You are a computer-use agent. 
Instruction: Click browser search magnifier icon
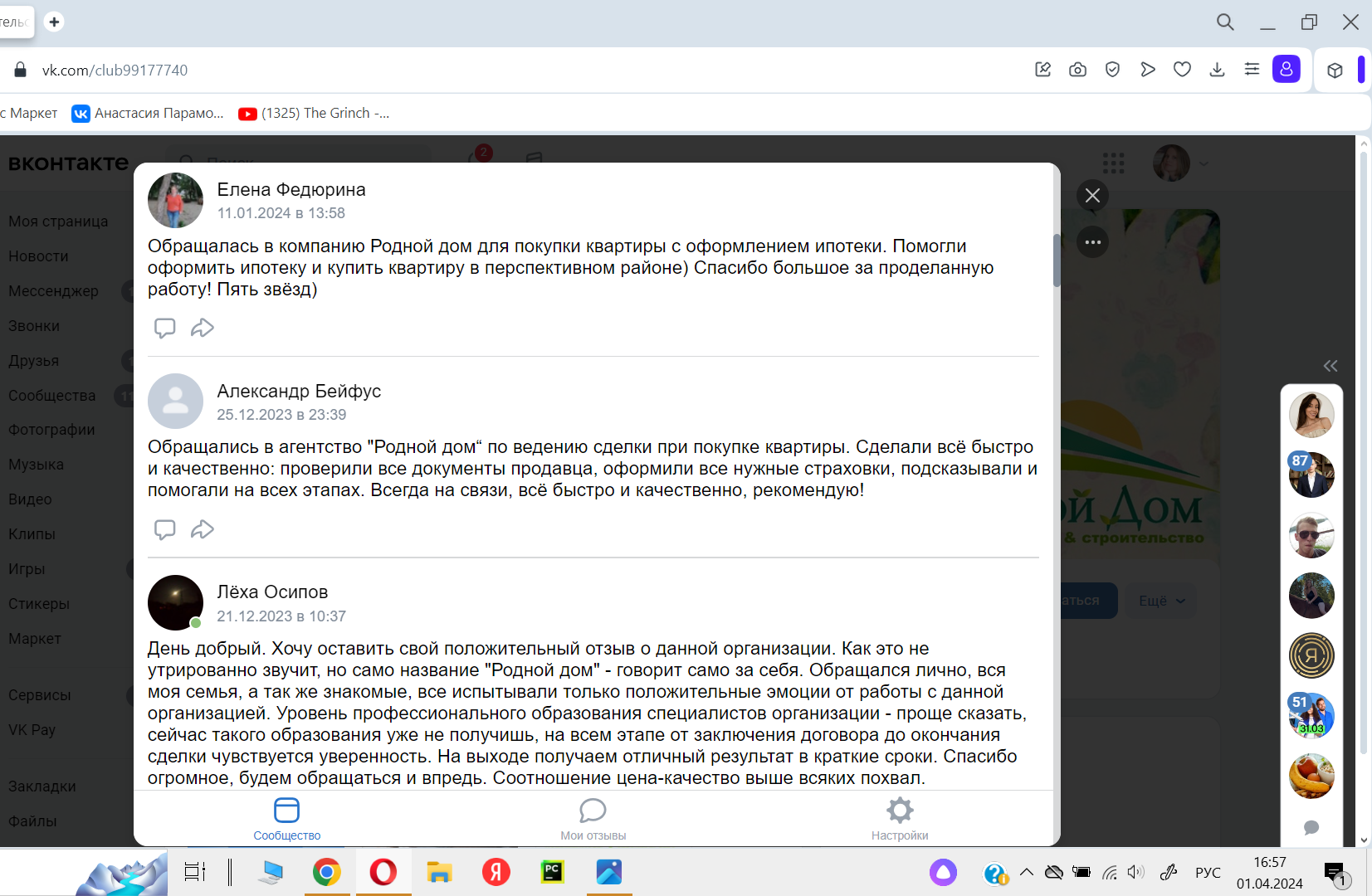(x=1225, y=22)
